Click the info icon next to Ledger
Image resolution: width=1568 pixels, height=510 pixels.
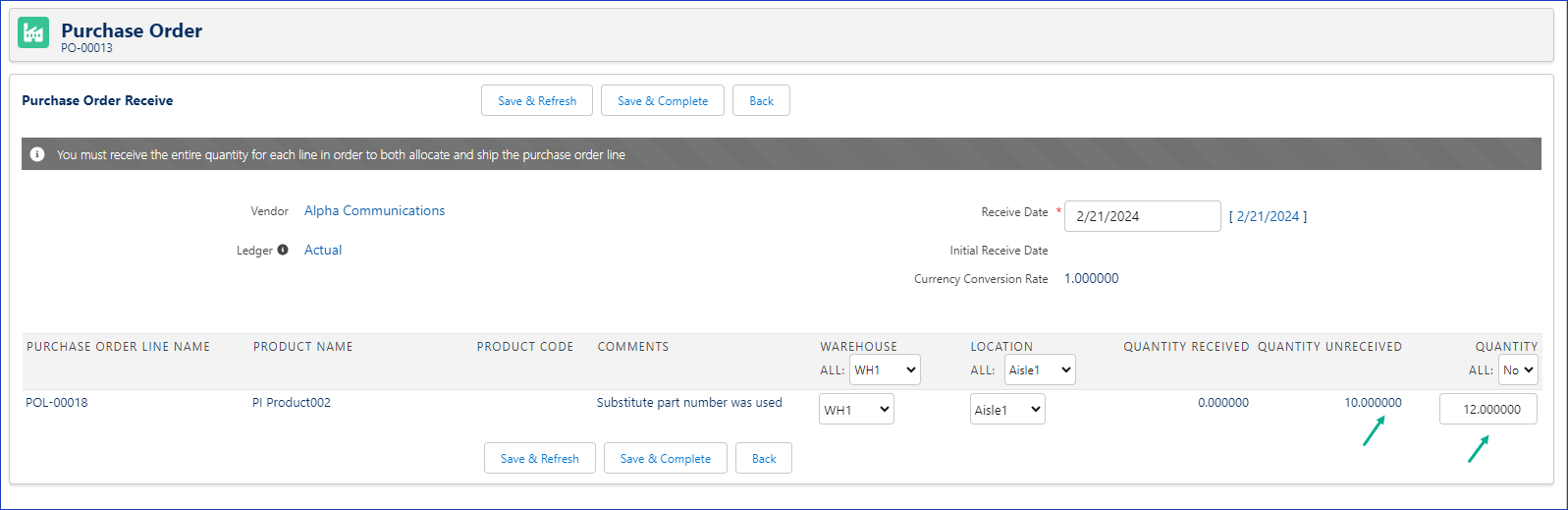point(283,250)
